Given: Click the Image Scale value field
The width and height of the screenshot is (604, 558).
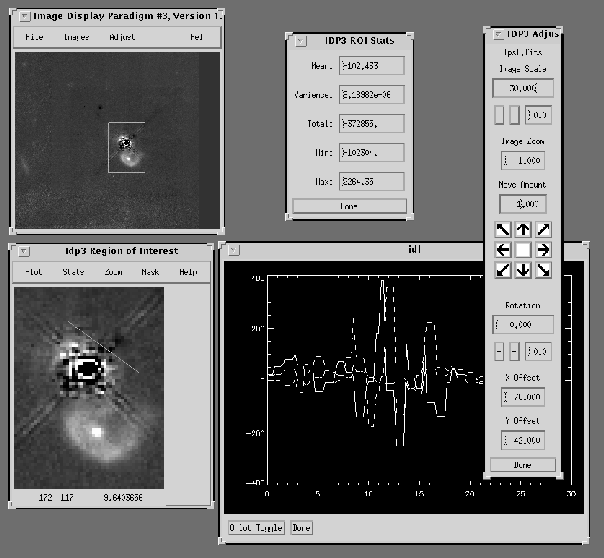Looking at the screenshot, I should coord(523,88).
